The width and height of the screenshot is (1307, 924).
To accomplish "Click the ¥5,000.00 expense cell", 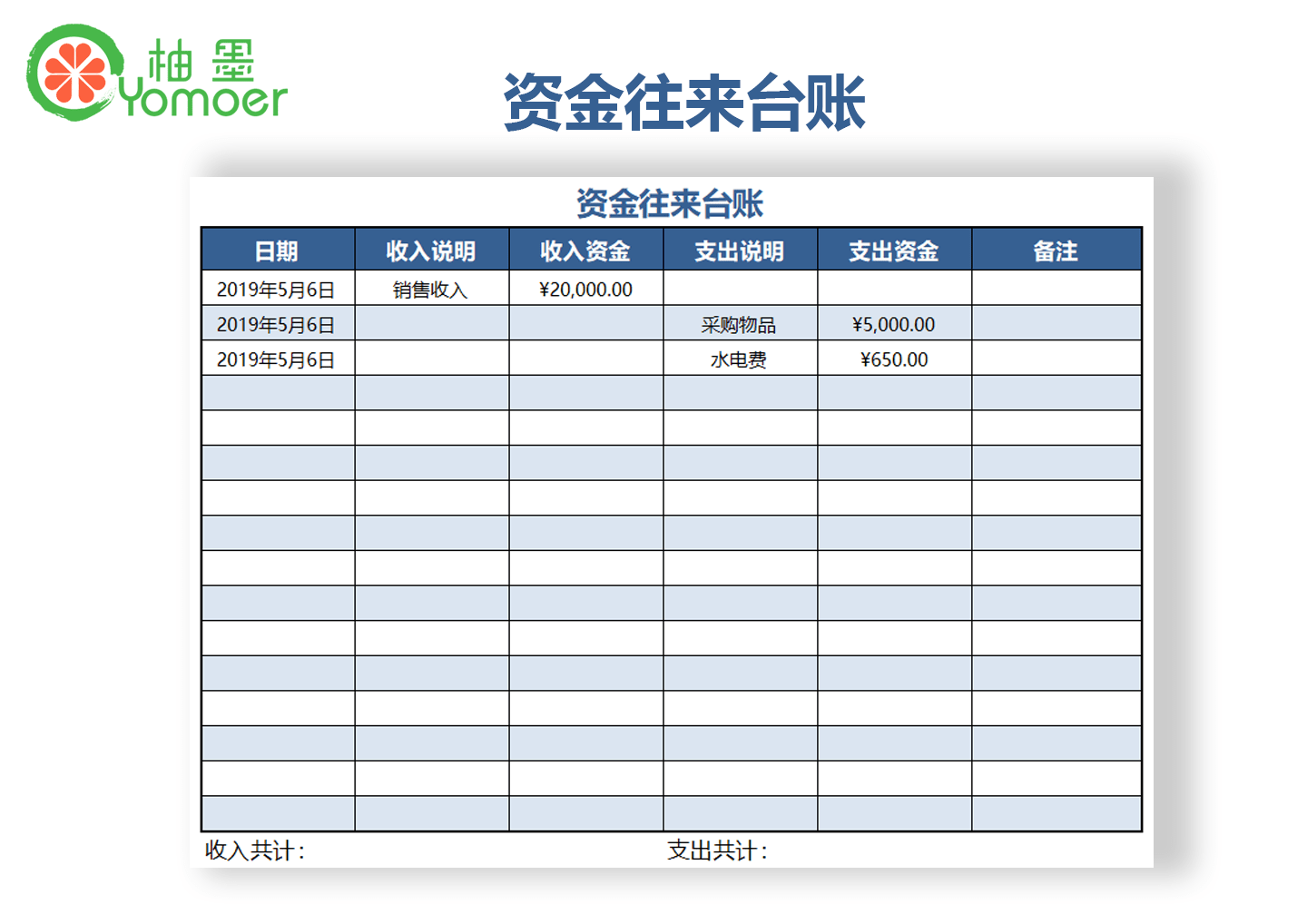I will tap(895, 324).
